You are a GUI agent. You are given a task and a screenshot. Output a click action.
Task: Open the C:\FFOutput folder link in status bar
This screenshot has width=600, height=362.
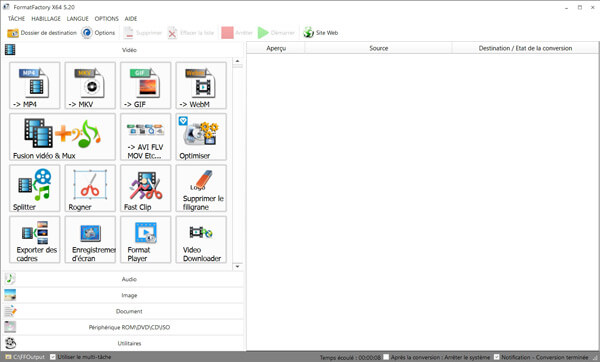[25, 357]
